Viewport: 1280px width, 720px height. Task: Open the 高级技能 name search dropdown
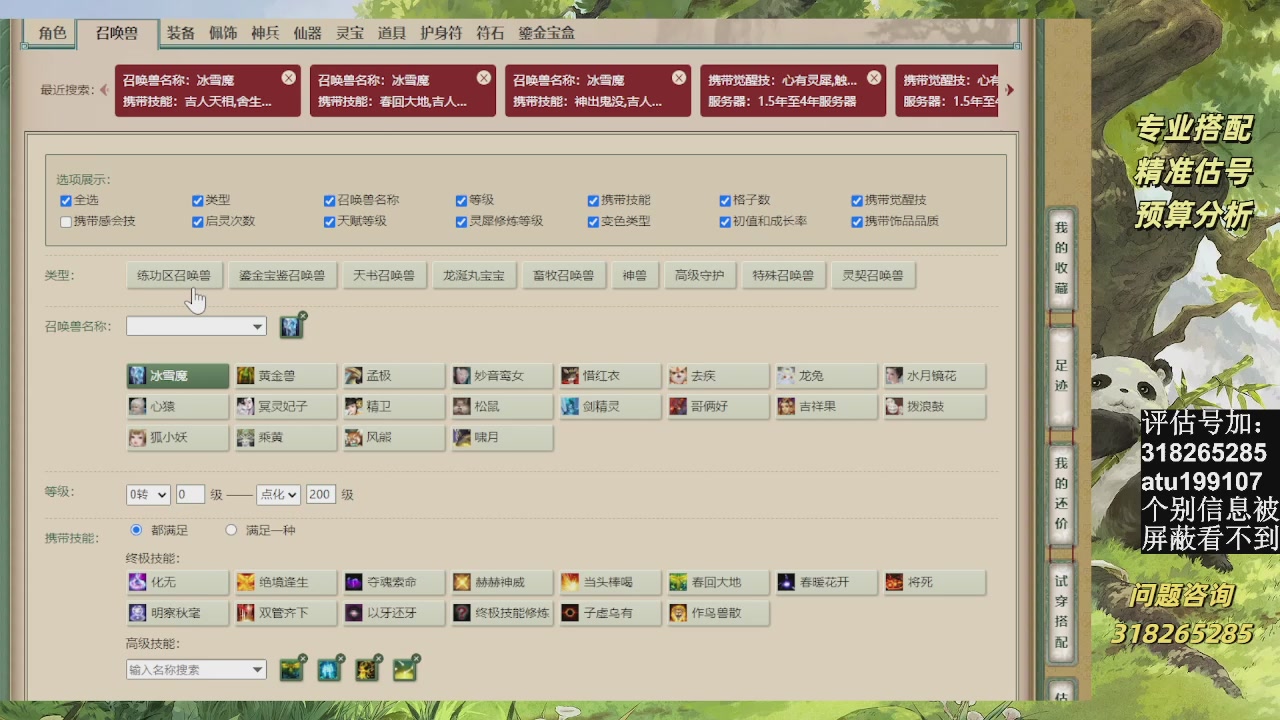click(196, 670)
